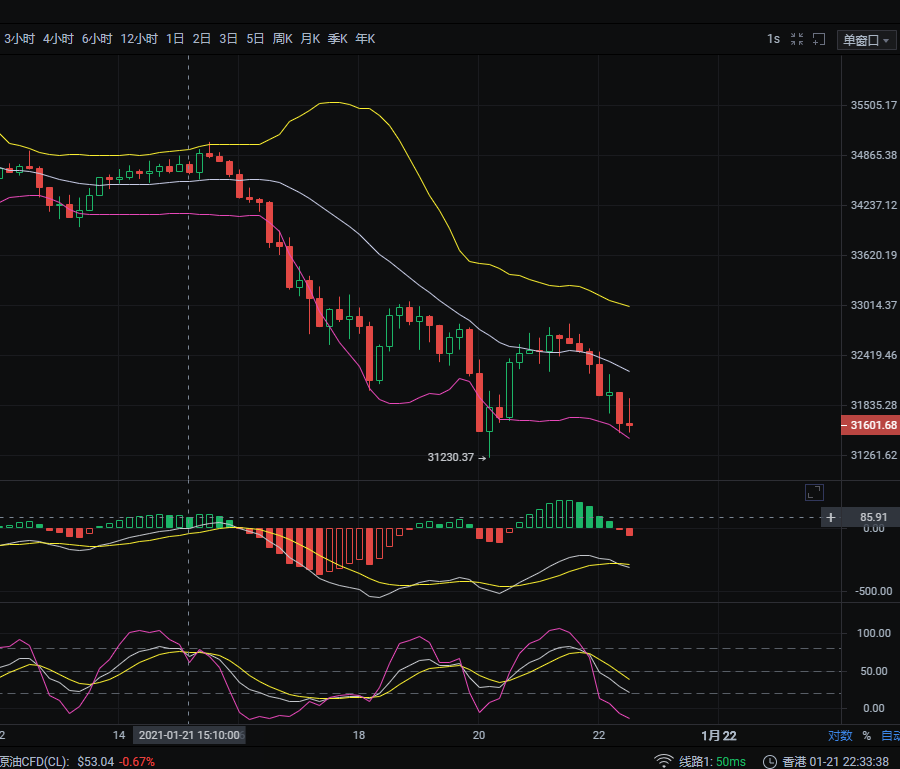Choose the 12小时 interval
This screenshot has width=900, height=769.
point(139,39)
